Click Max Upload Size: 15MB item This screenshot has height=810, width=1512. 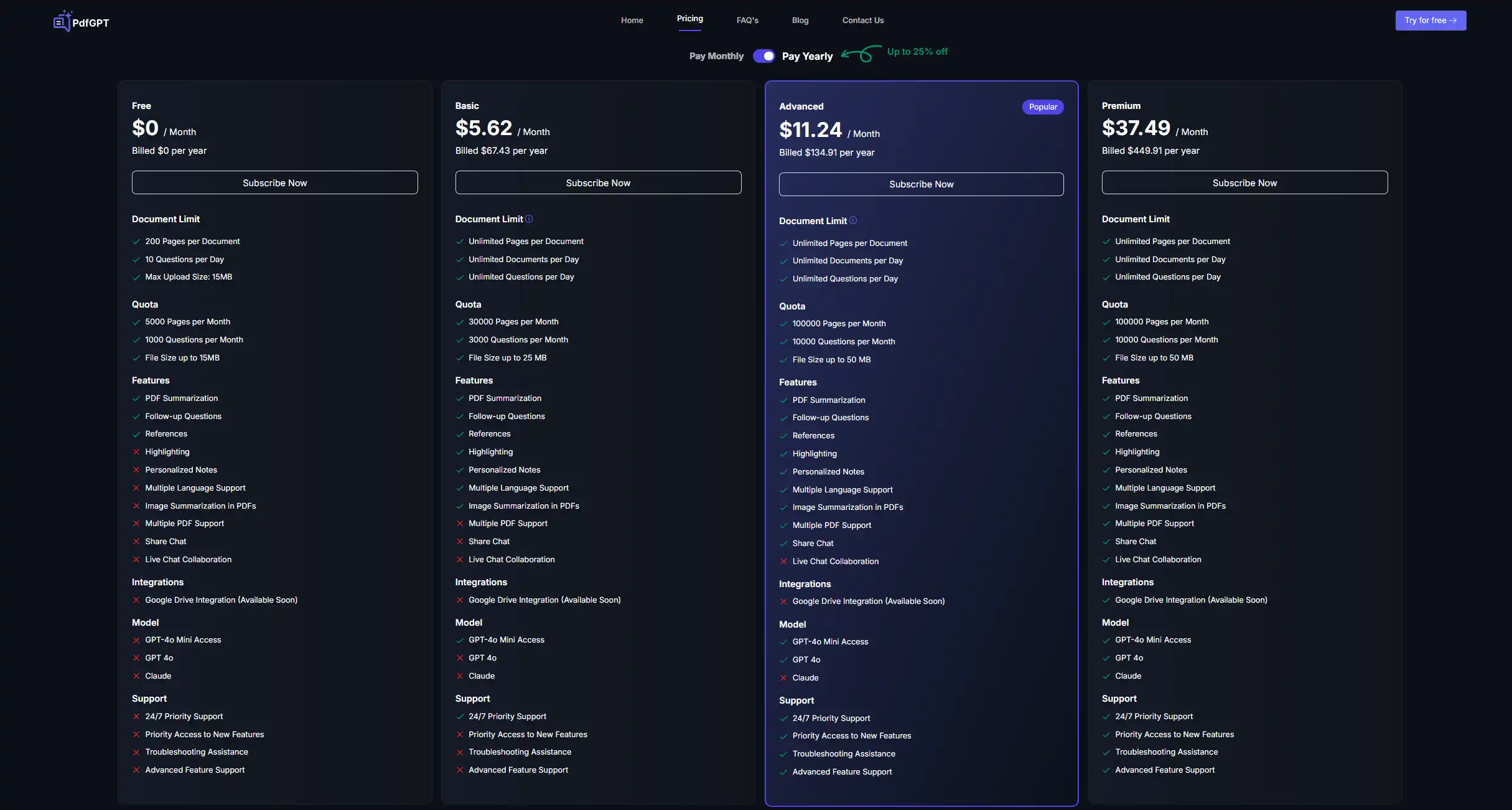coord(189,277)
